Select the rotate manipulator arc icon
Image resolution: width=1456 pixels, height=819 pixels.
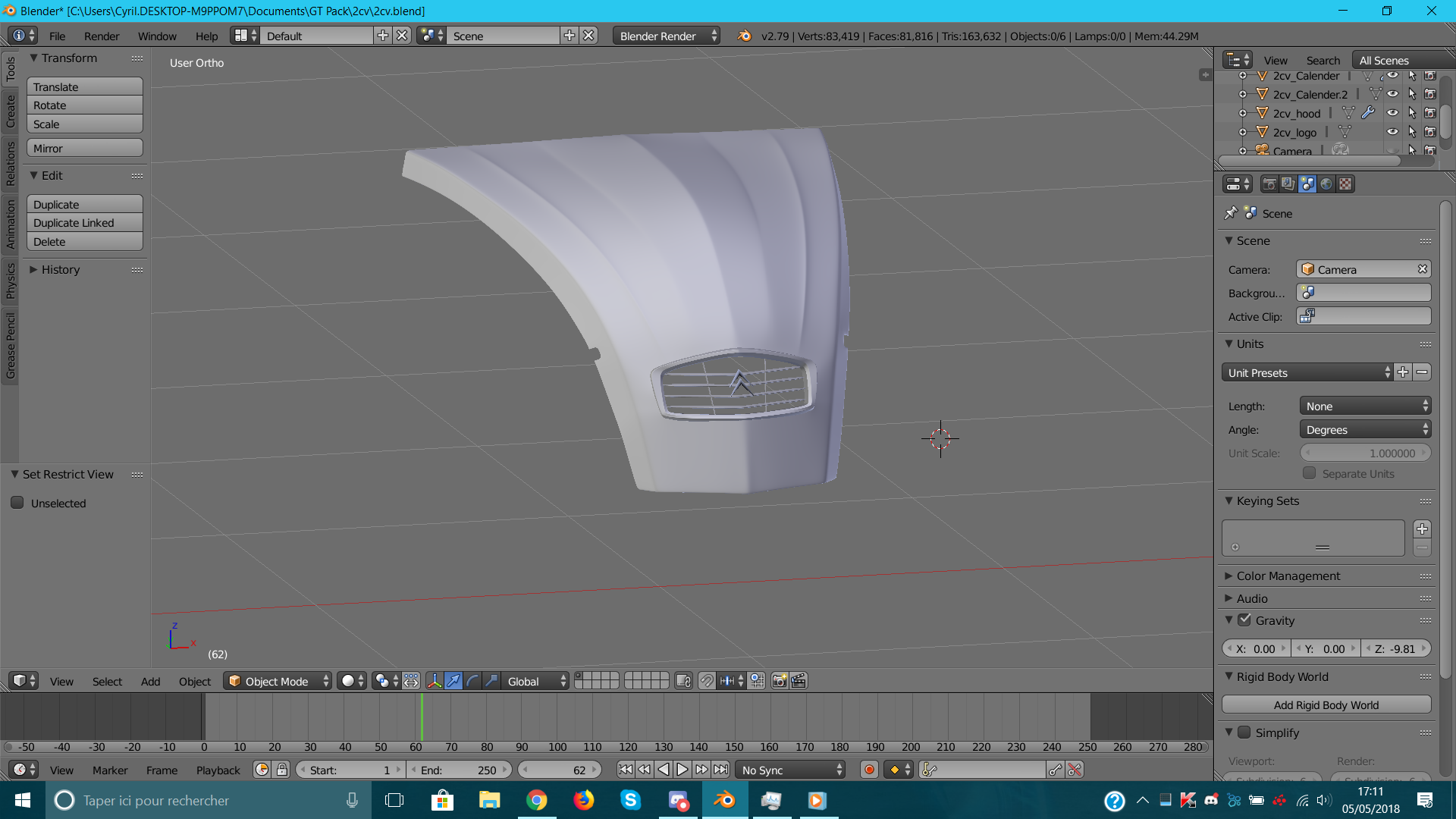(472, 681)
